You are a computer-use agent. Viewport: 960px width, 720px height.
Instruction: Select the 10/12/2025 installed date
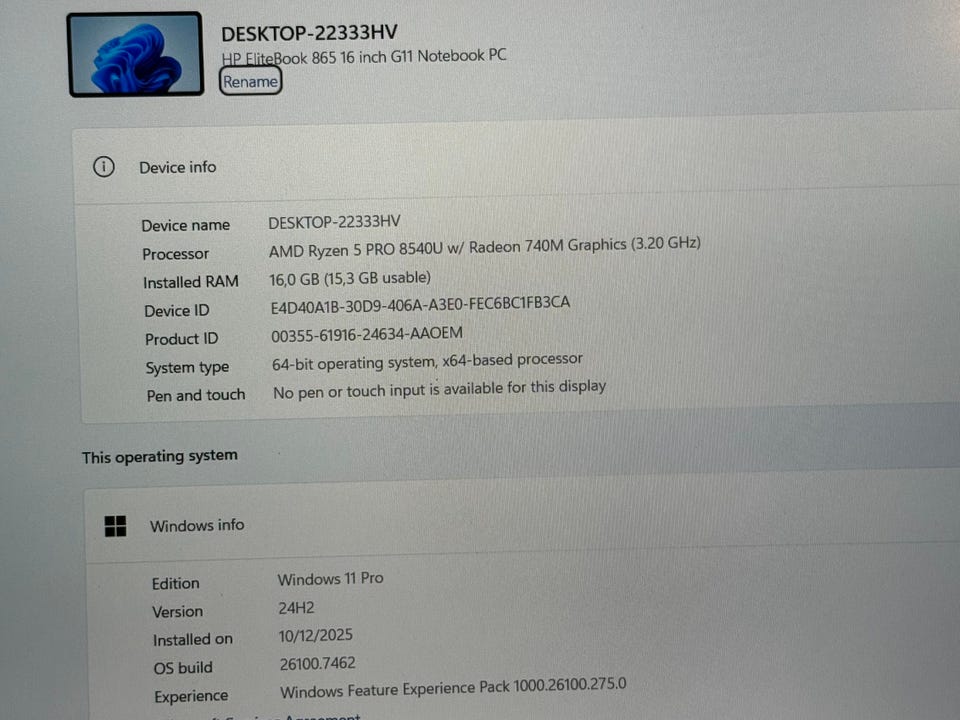pos(315,636)
